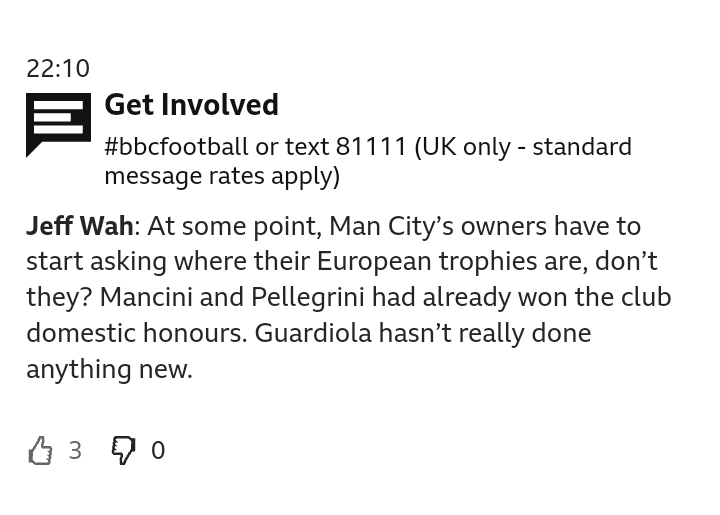Click the word Mancini in the comment
Screen dimensions: 720x515
tap(146, 297)
